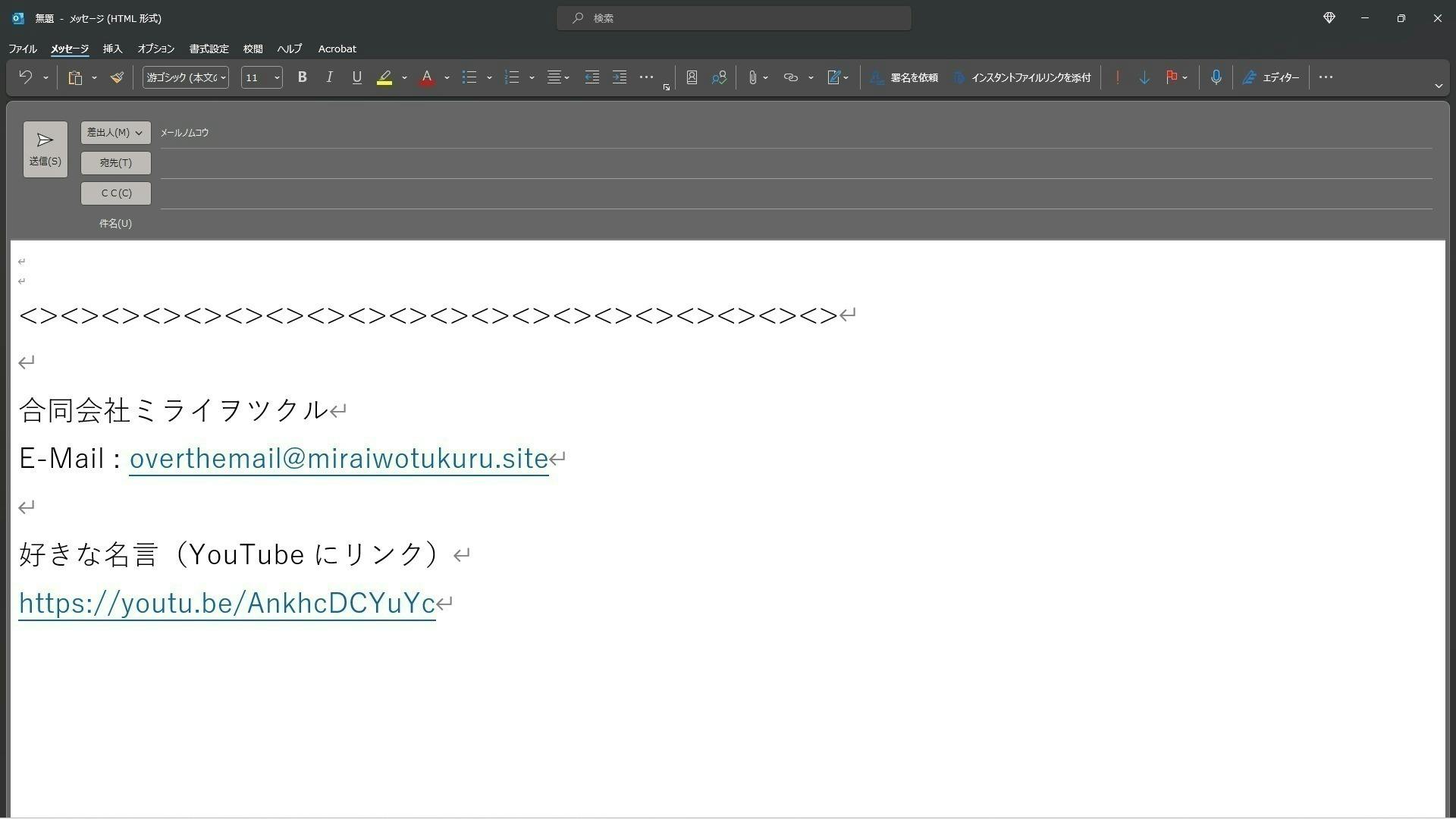Open the Undo history dropdown arrow

[x=45, y=77]
